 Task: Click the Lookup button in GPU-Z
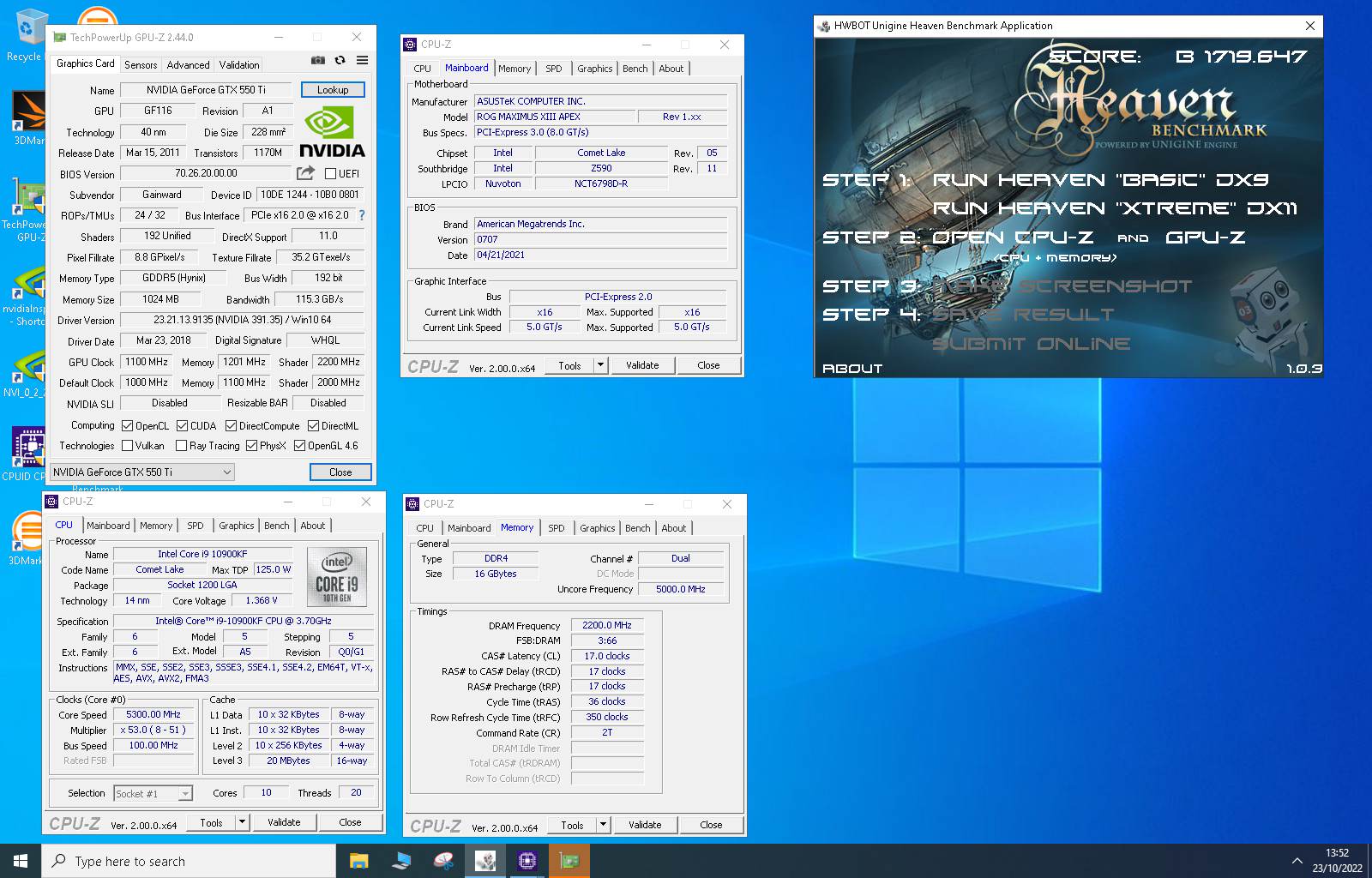coord(333,90)
